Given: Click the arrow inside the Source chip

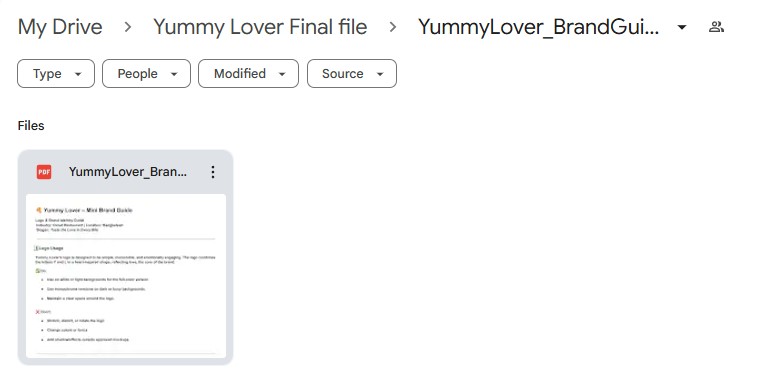Looking at the screenshot, I should click(x=380, y=74).
